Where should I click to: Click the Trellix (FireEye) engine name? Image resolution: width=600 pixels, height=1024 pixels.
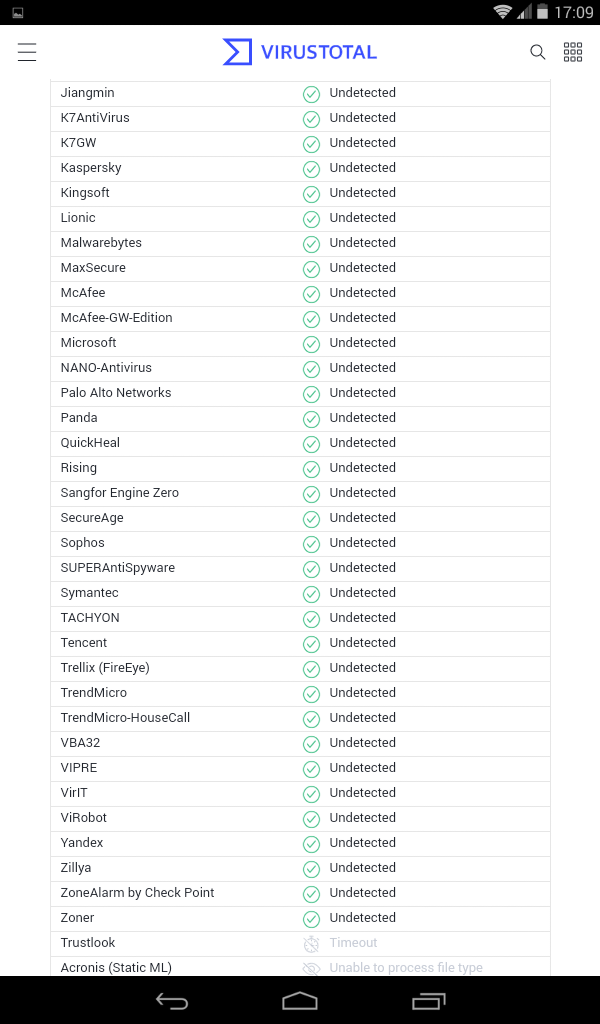pos(105,668)
